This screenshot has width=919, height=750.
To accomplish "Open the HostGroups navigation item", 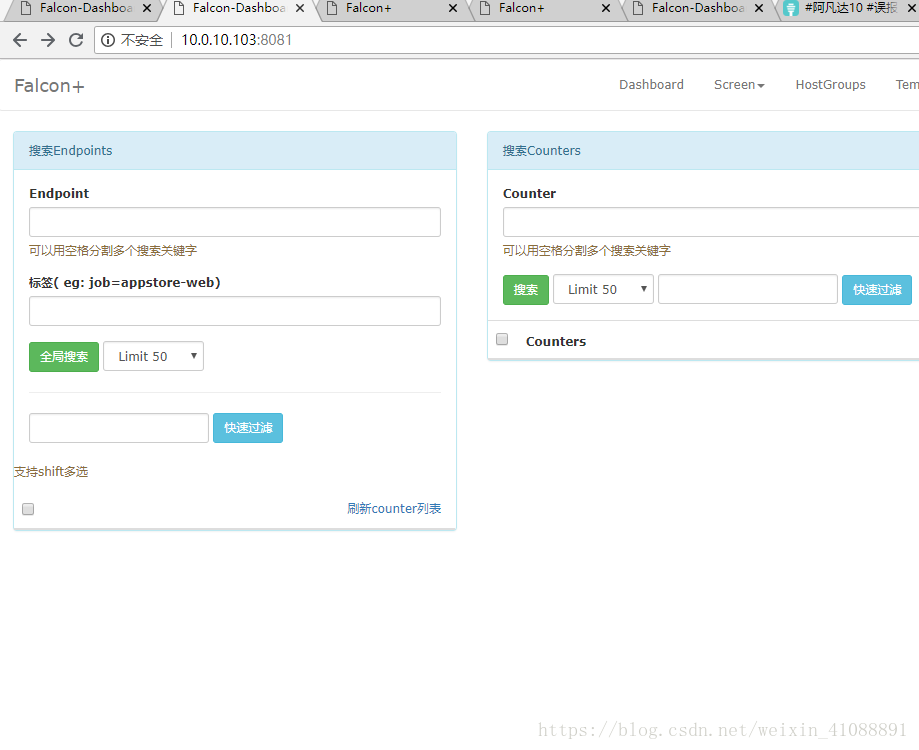I will pos(830,84).
